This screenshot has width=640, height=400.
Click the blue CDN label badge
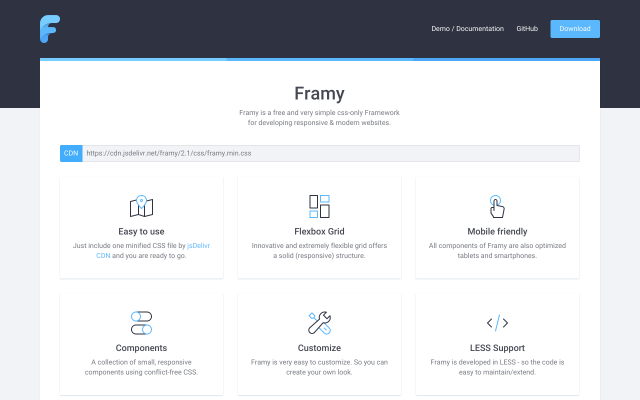[x=71, y=153]
